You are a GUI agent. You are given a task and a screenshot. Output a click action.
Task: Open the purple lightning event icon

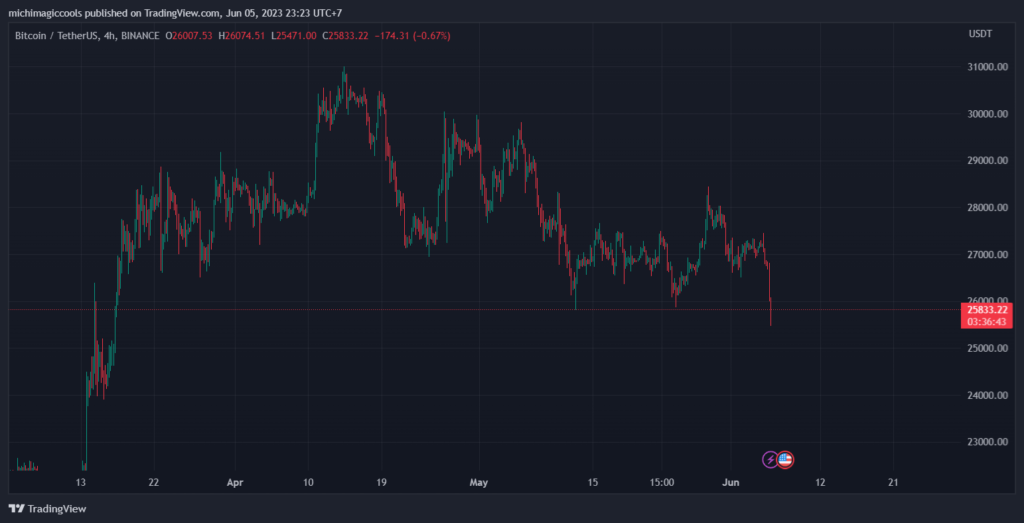click(771, 460)
